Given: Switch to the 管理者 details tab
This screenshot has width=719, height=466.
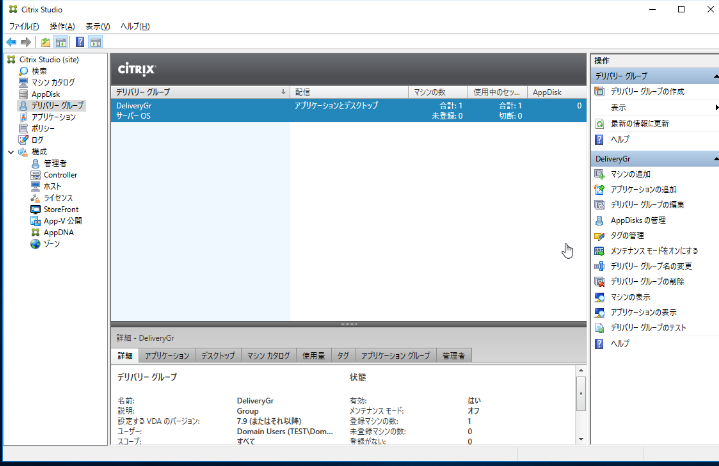Looking at the screenshot, I should click(x=454, y=355).
